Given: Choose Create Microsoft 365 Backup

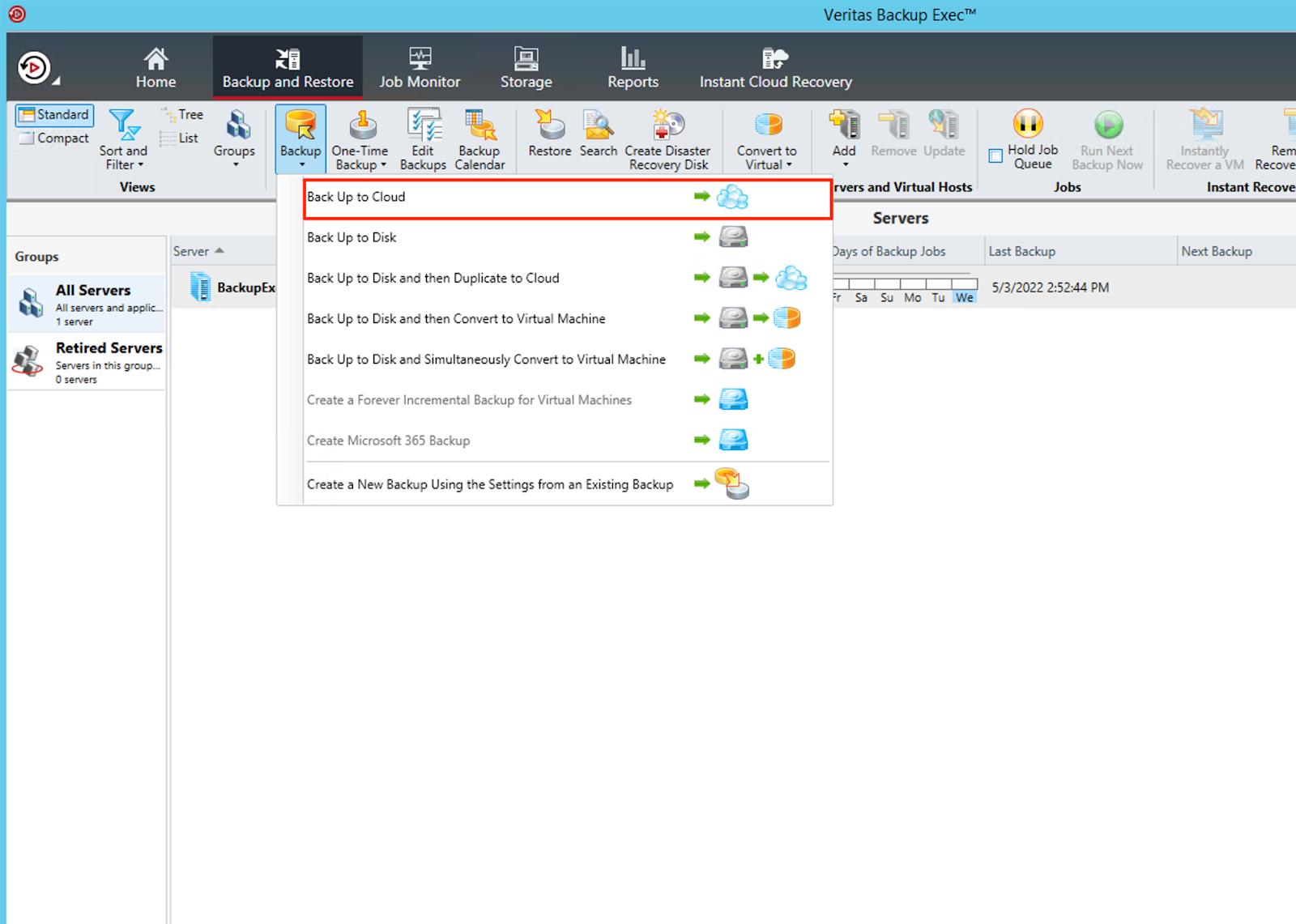Looking at the screenshot, I should [x=567, y=440].
